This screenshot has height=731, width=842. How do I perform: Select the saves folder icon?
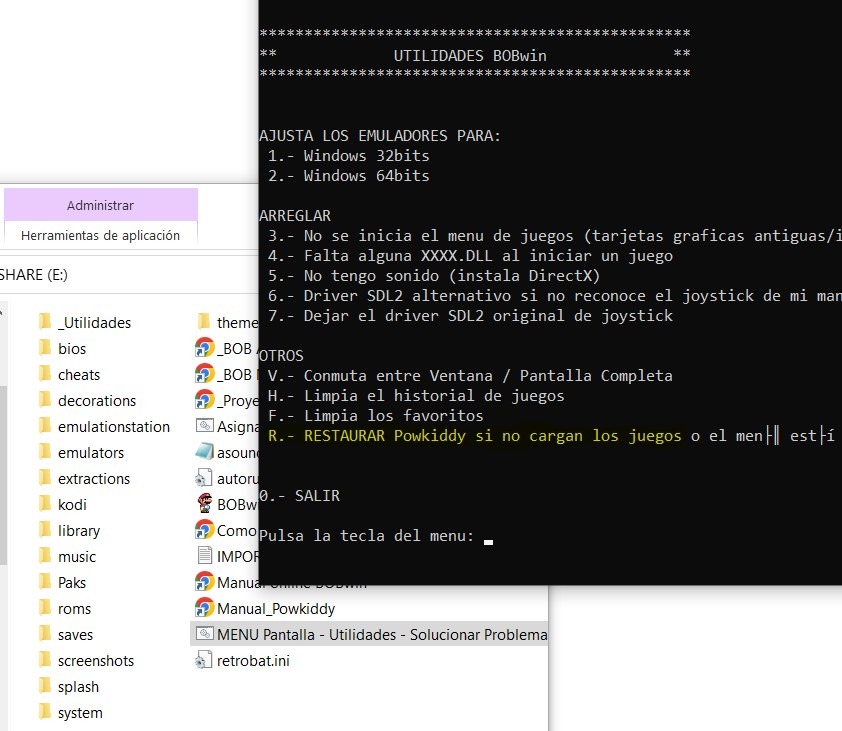tap(45, 634)
